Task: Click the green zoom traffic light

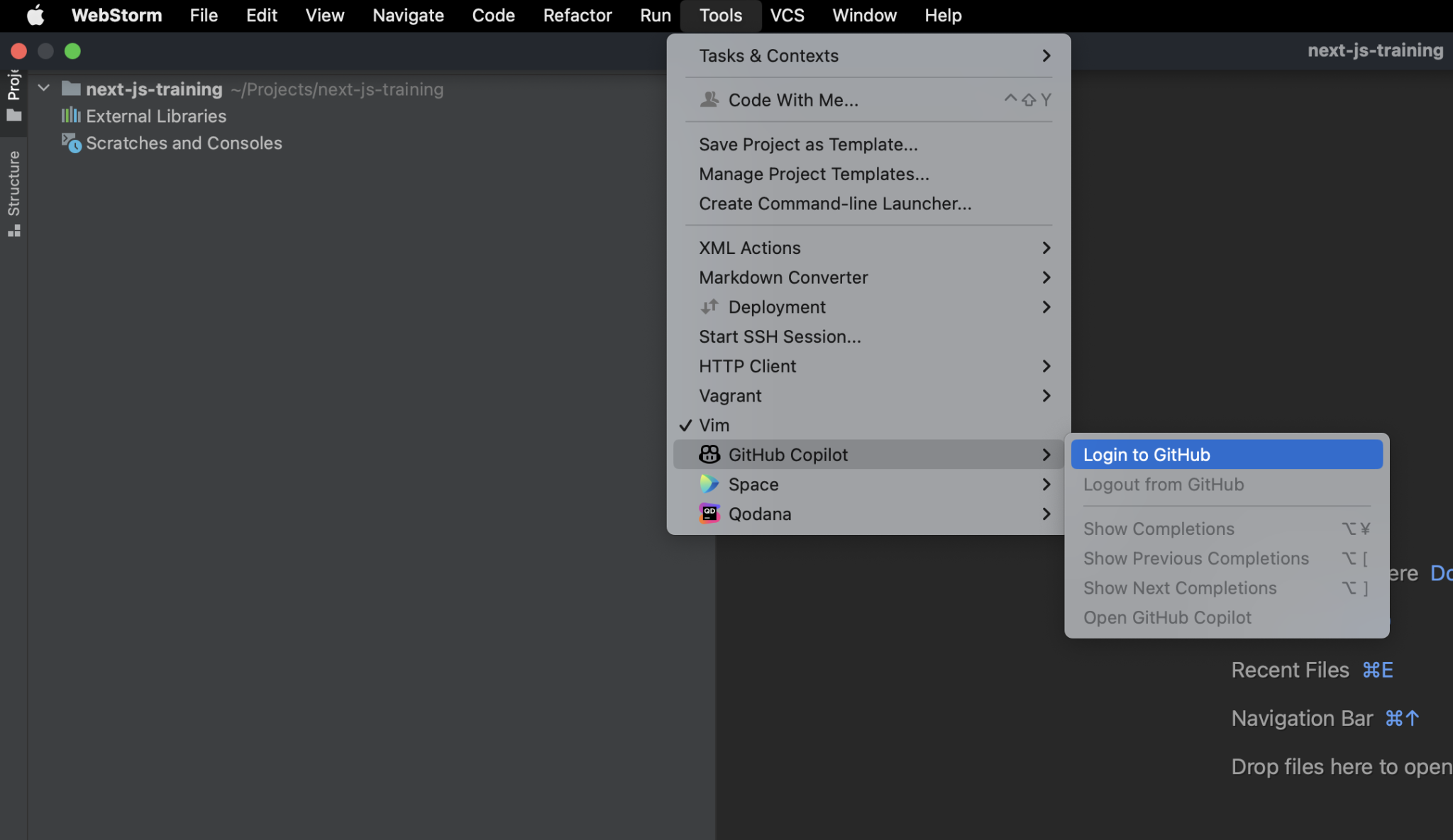Action: pyautogui.click(x=72, y=50)
